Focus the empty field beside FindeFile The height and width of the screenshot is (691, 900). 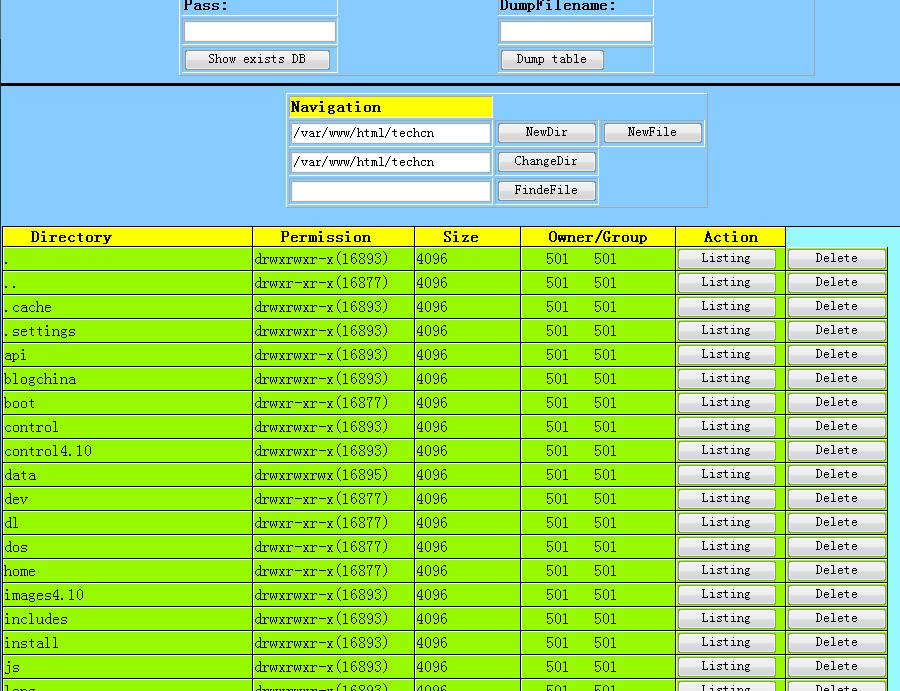point(391,191)
